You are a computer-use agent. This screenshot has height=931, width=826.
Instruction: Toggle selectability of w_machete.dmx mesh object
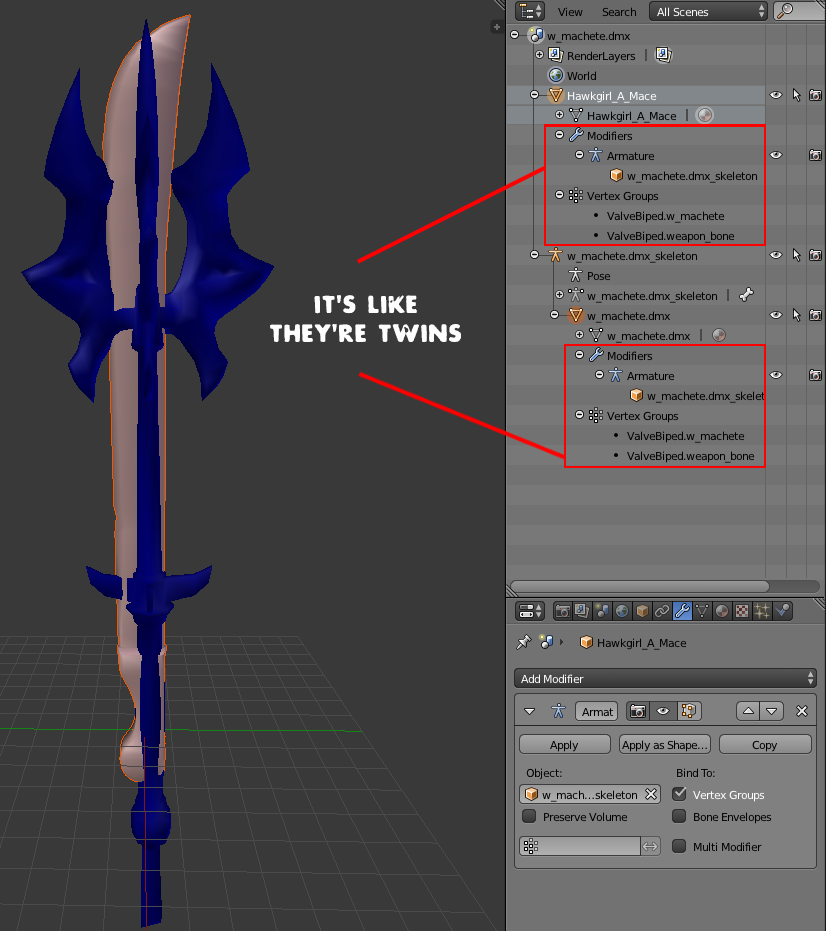[796, 315]
